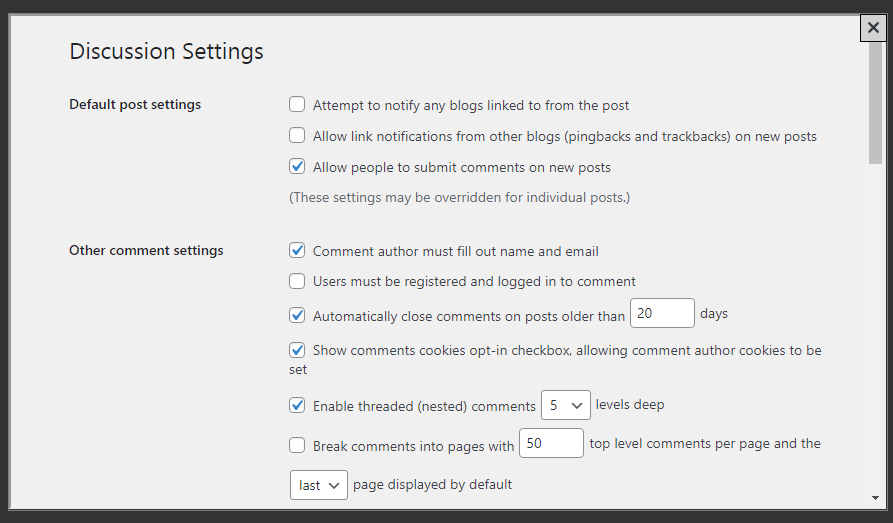Screen dimensions: 893x523
Task: Enable notifying blogs linked from the post
Action: [x=297, y=104]
